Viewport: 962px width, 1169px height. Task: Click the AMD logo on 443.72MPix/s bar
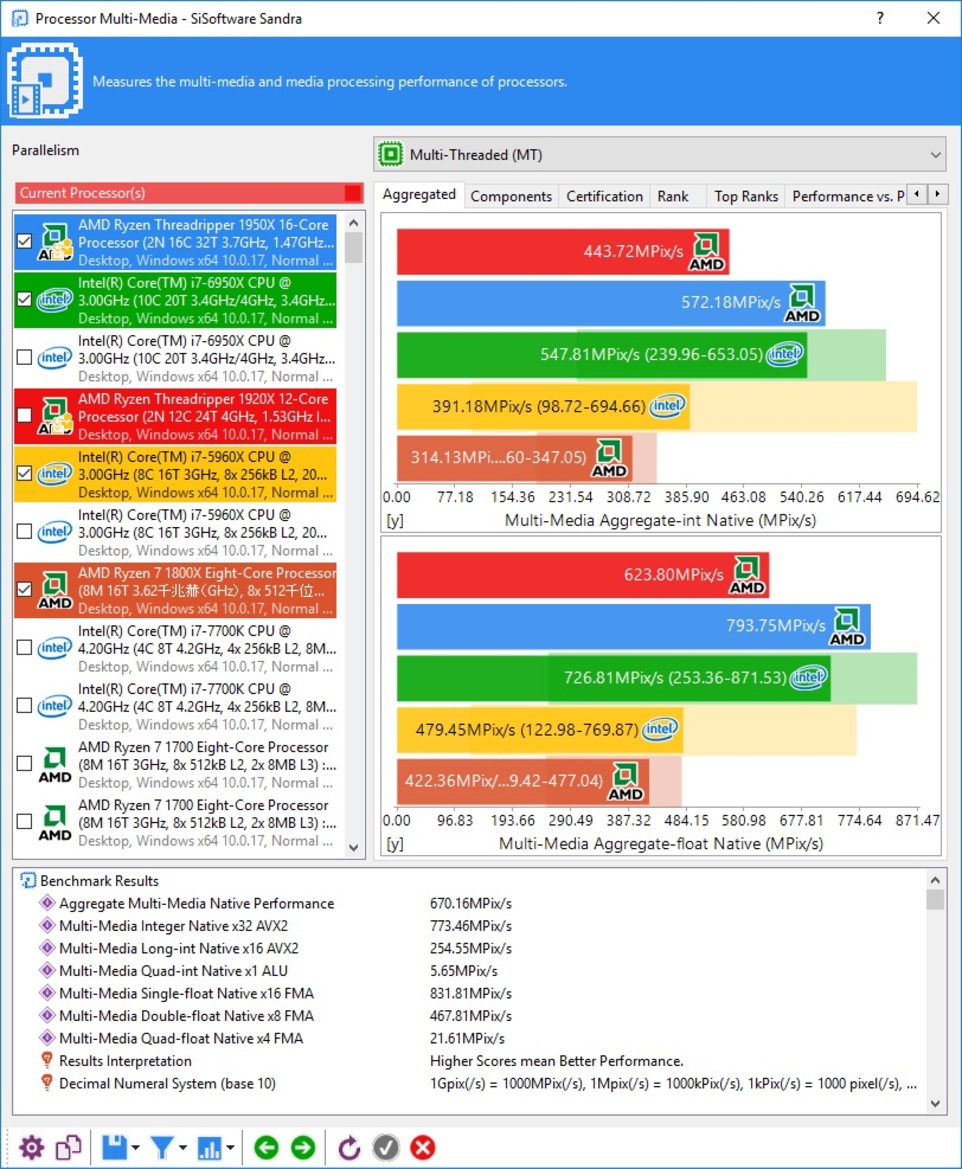[706, 252]
